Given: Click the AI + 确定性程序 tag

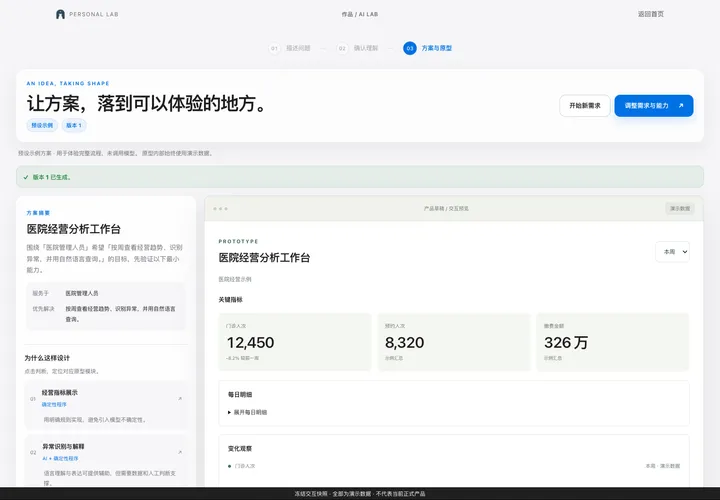Looking at the screenshot, I should click(x=60, y=458).
